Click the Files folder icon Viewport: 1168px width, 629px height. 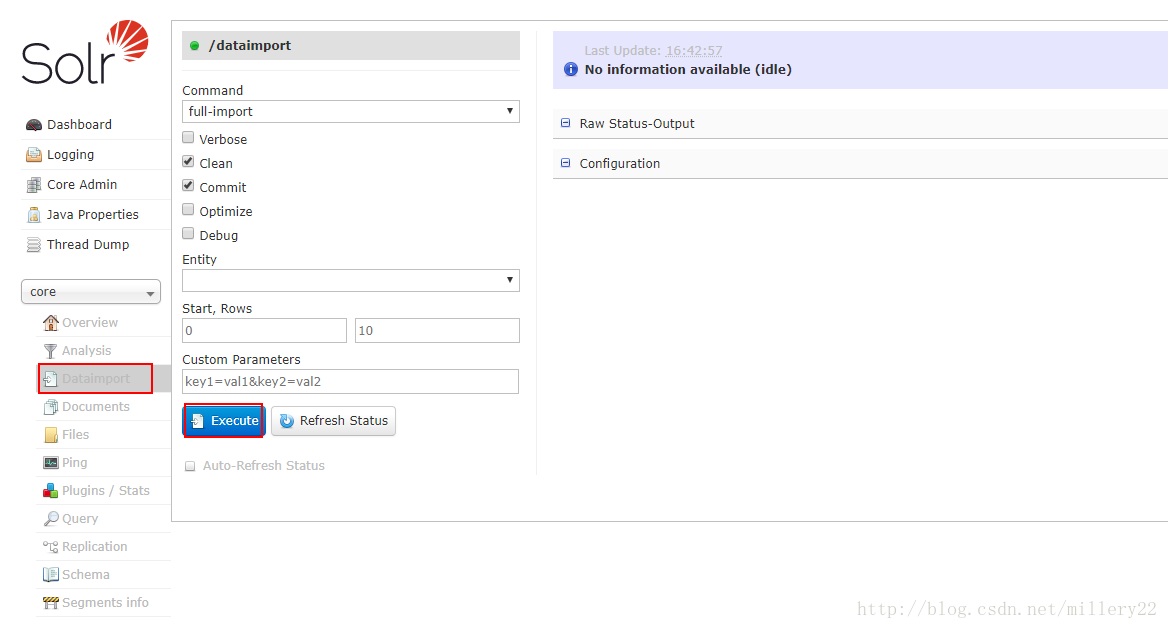51,435
